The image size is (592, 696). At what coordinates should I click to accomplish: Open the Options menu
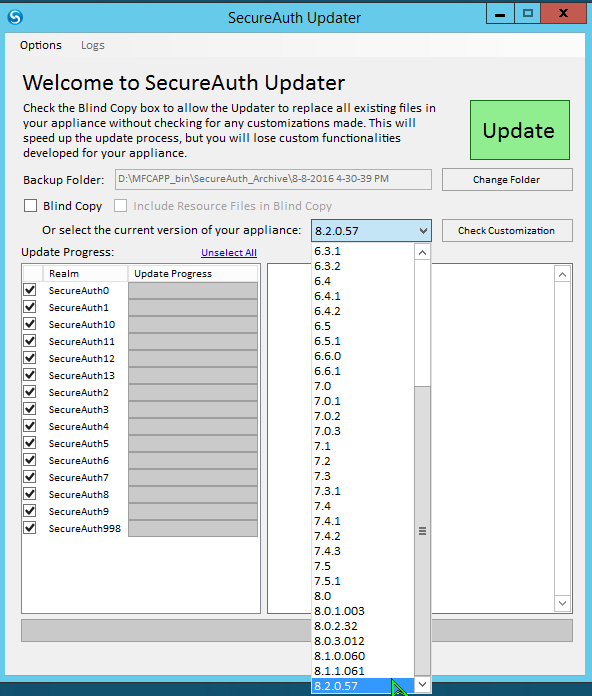pyautogui.click(x=41, y=45)
